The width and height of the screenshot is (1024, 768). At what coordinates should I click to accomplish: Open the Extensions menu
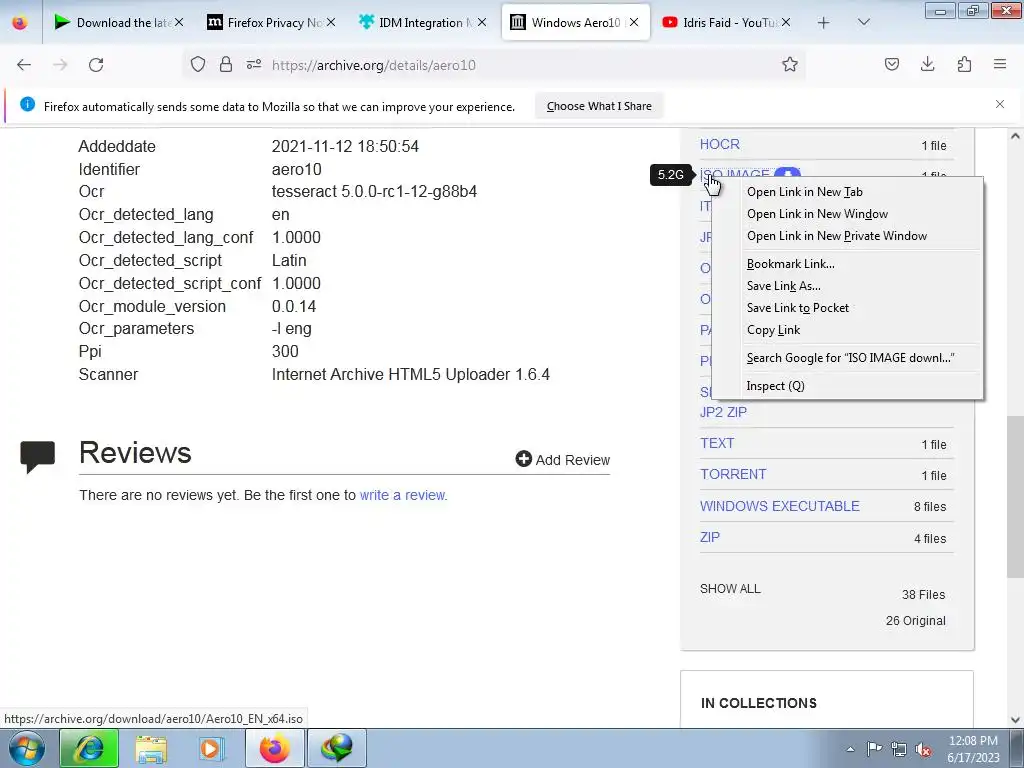pos(964,65)
